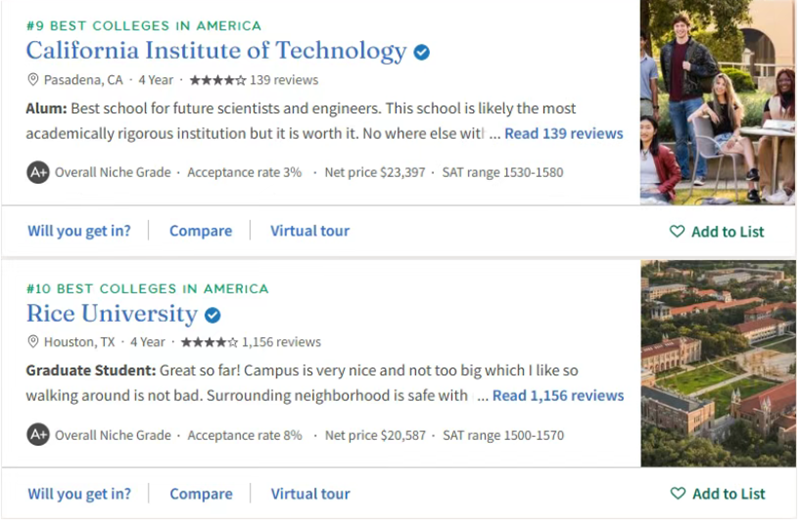Launch the Virtual tour for Caltech
This screenshot has width=800, height=523.
coord(310,231)
